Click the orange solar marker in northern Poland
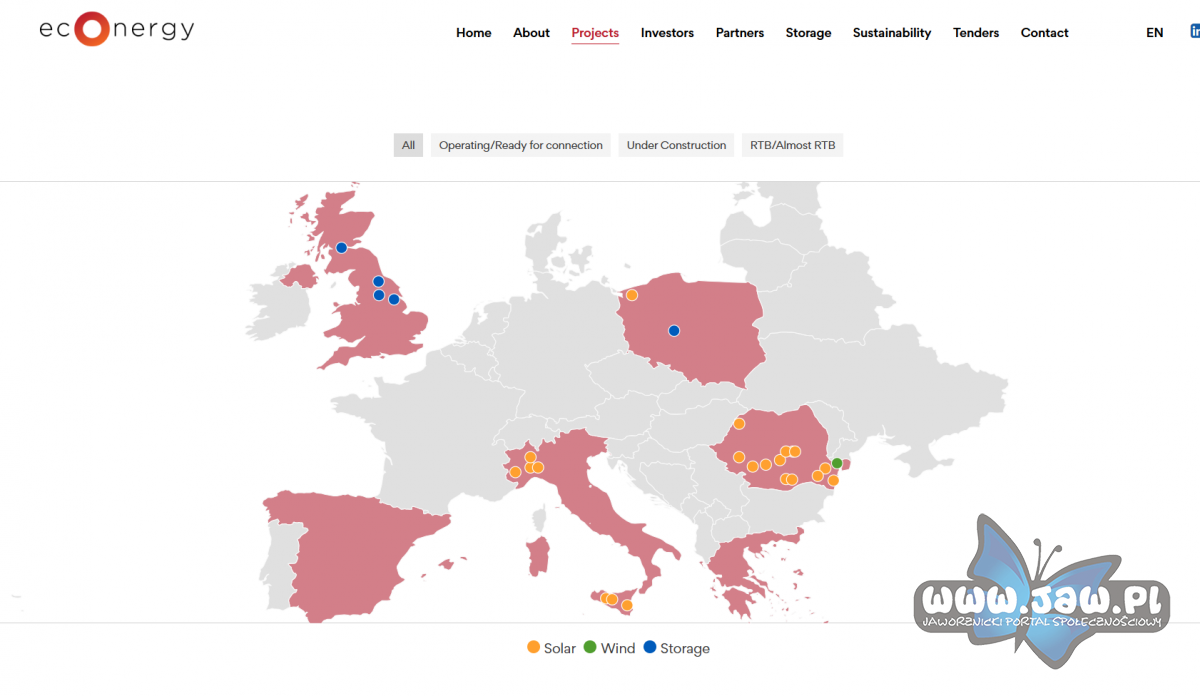 pos(632,295)
